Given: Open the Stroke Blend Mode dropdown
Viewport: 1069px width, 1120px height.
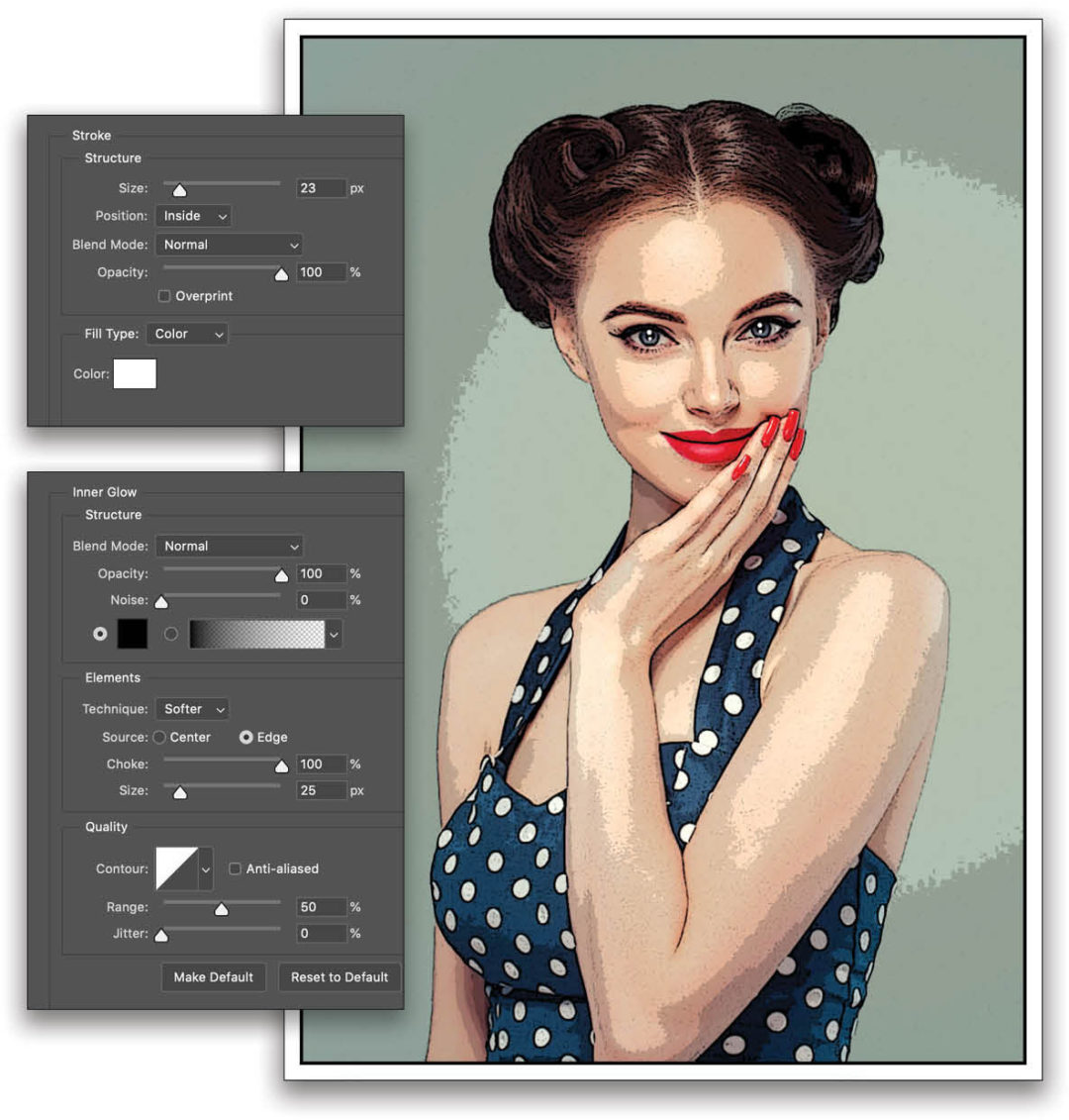Looking at the screenshot, I should coord(229,245).
